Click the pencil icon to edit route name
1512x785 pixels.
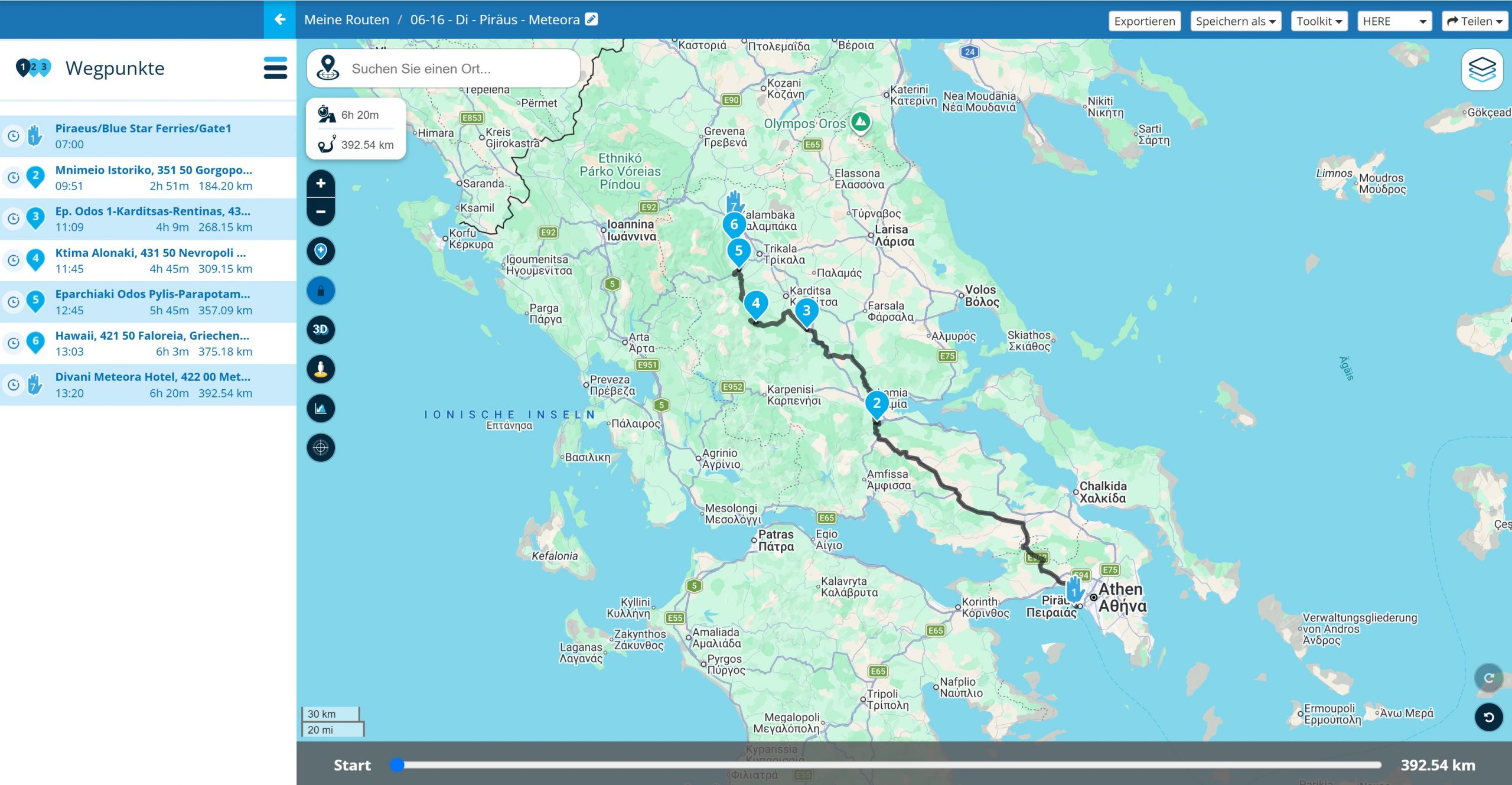[x=591, y=19]
